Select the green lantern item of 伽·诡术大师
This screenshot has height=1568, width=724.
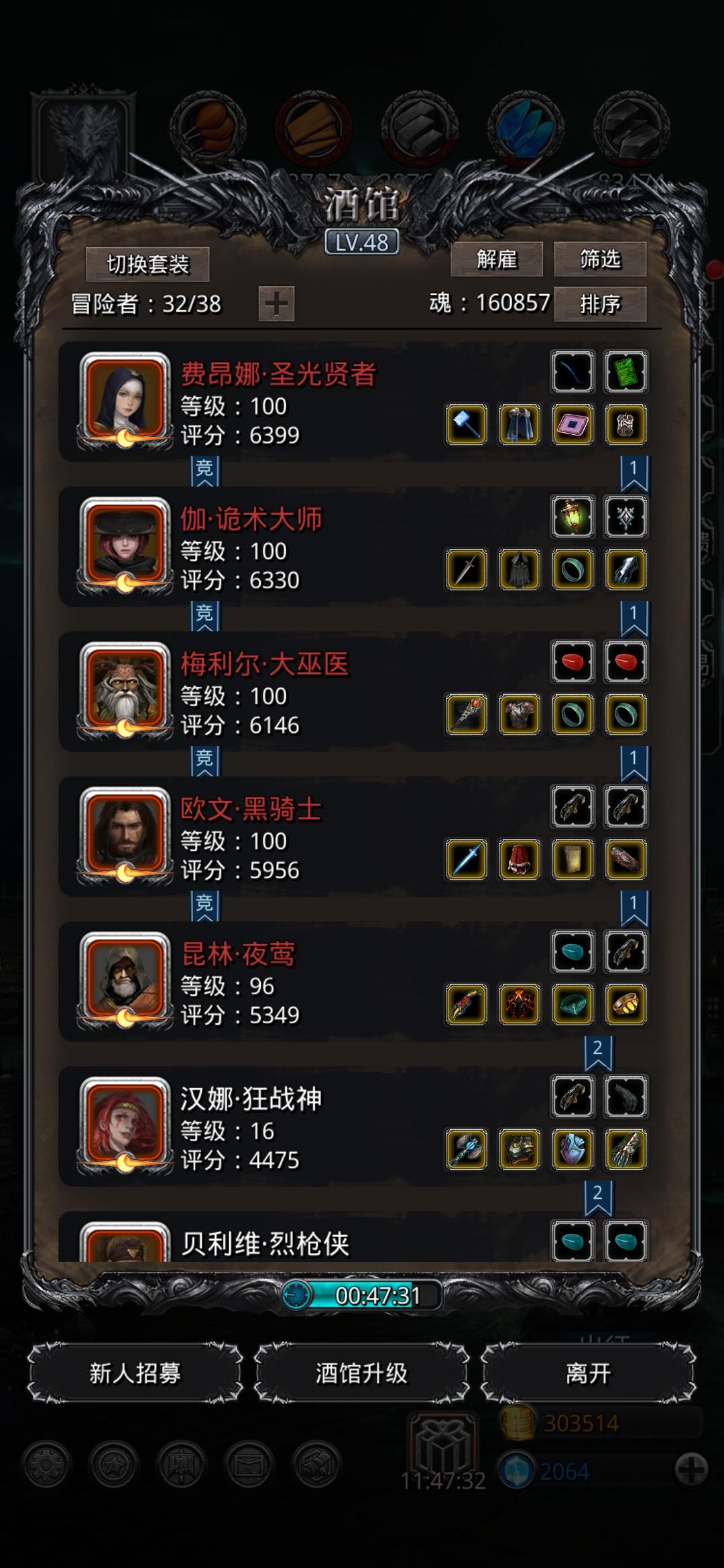pos(572,517)
